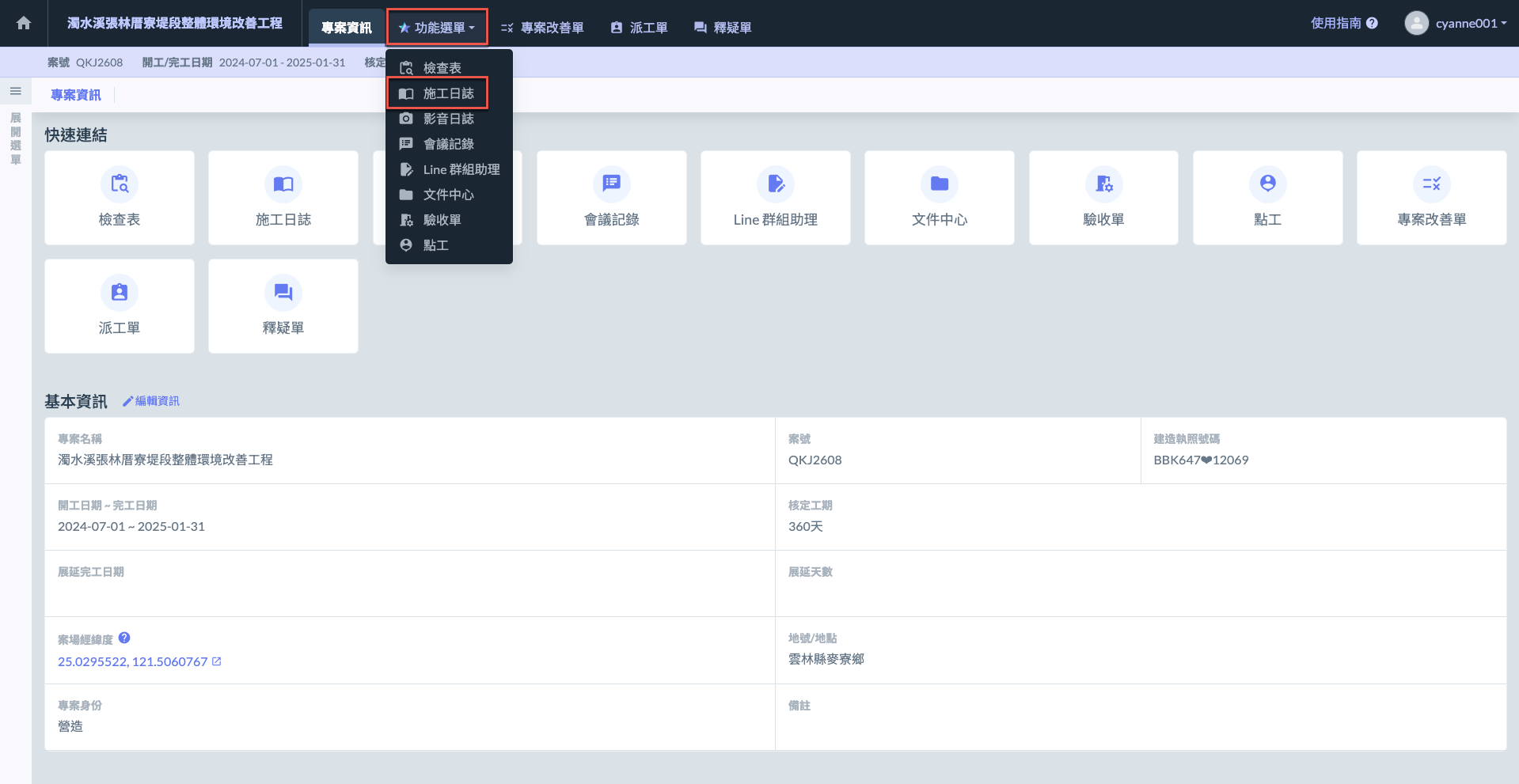Click the home icon in top bar
1519x784 pixels.
click(x=24, y=23)
